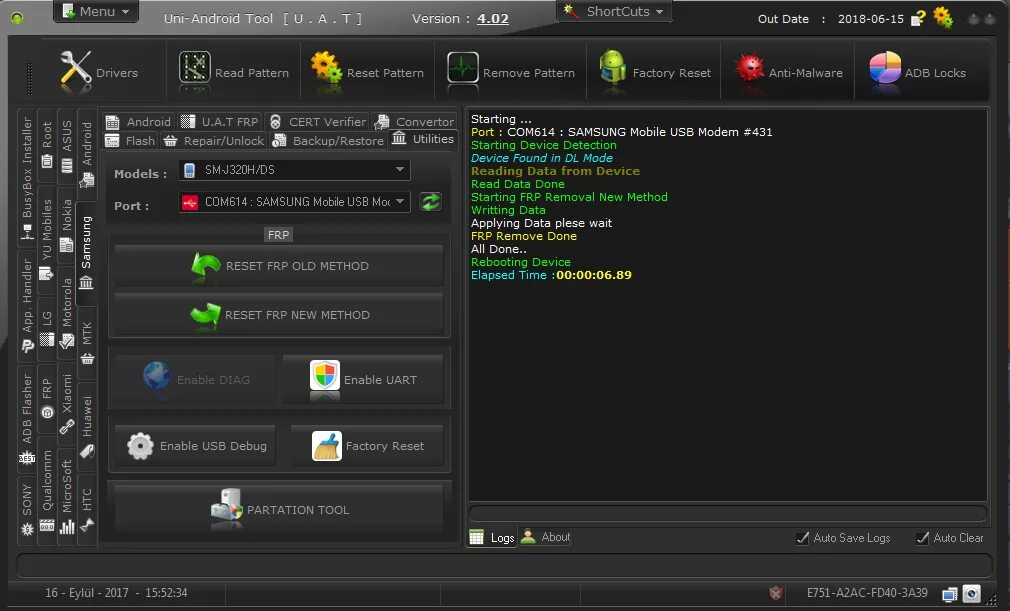Run the Factory Reset android icon in toolbar
1010x611 pixels.
[613, 68]
